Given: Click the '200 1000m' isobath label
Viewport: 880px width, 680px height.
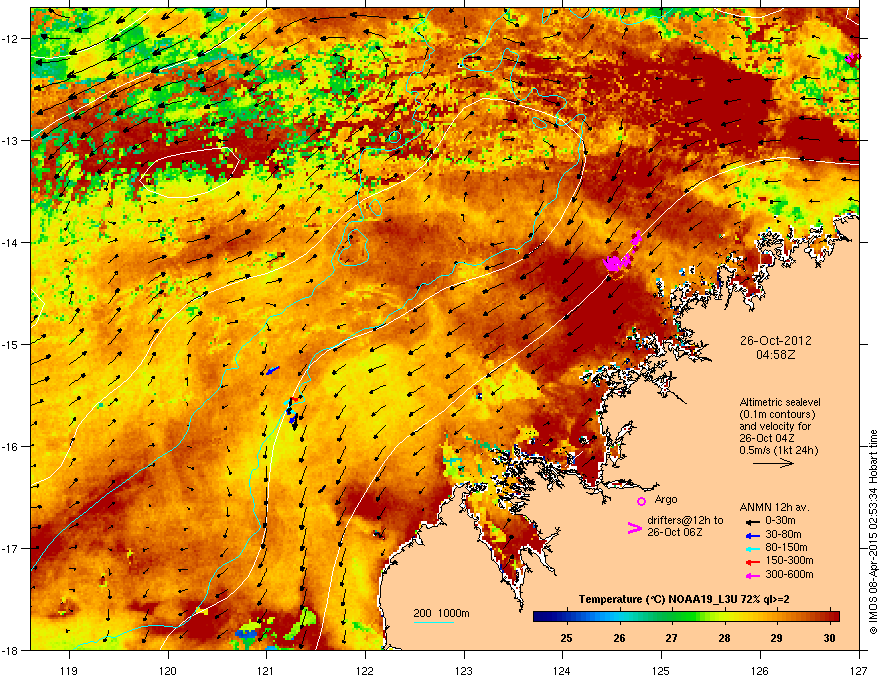Looking at the screenshot, I should click(x=441, y=613).
